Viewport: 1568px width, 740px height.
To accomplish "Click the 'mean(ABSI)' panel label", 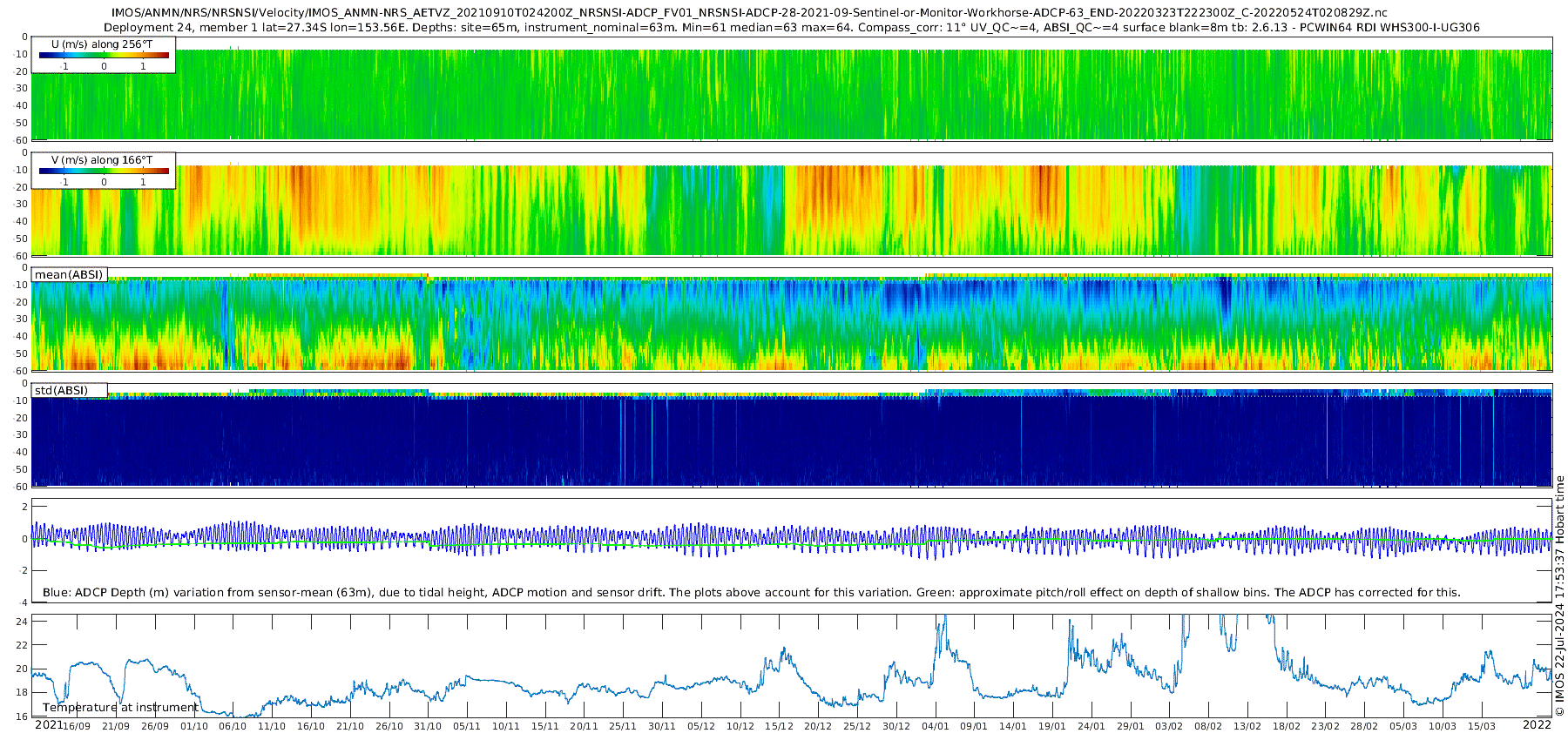I will click(x=69, y=274).
